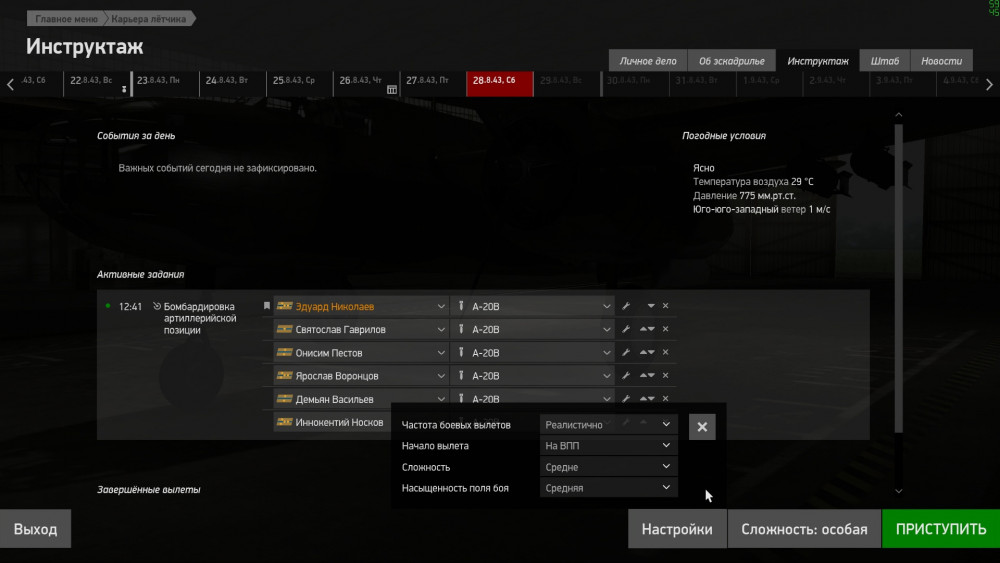Select date 23.8.43, Пн on timeline

(x=166, y=84)
